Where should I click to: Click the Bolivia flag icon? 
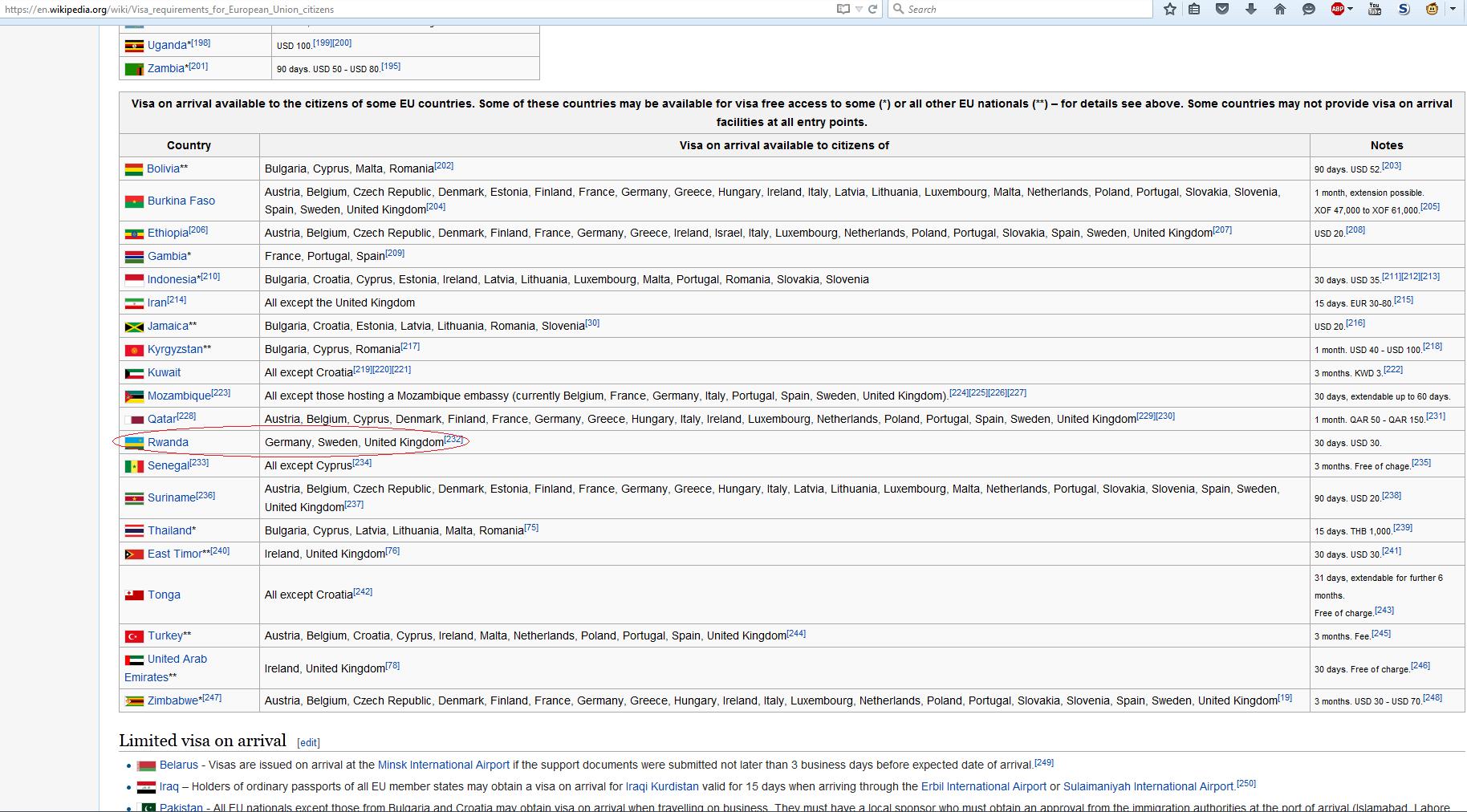(x=133, y=169)
